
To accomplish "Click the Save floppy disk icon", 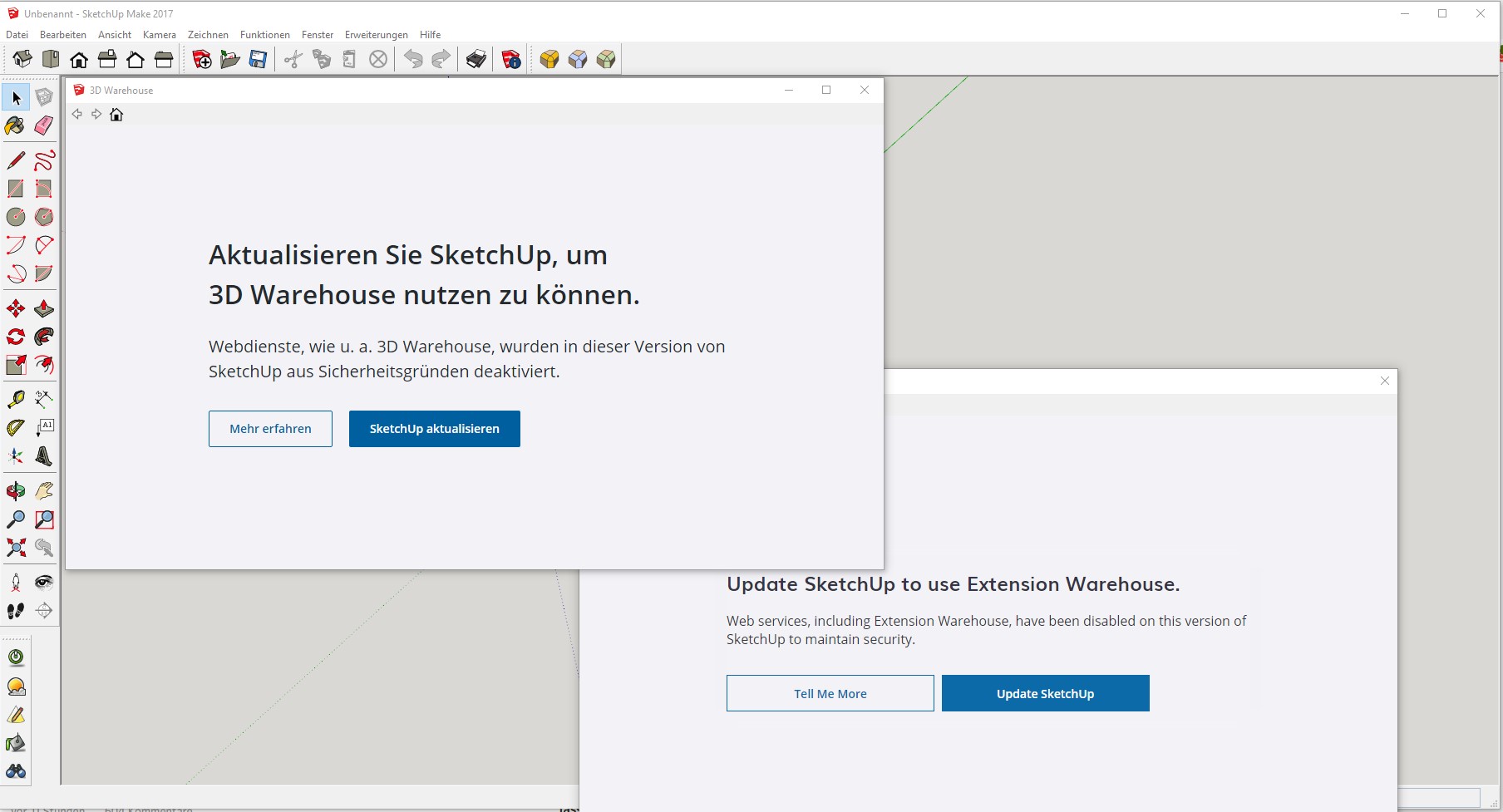I will coord(259,59).
